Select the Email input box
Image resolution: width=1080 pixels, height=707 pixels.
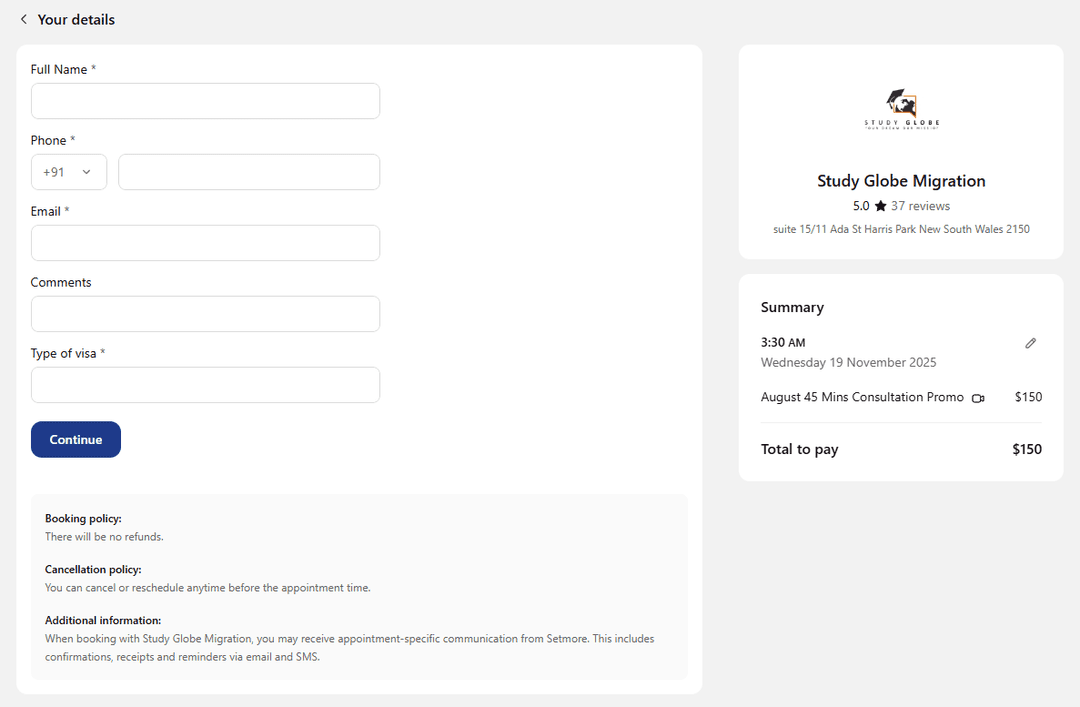point(205,243)
